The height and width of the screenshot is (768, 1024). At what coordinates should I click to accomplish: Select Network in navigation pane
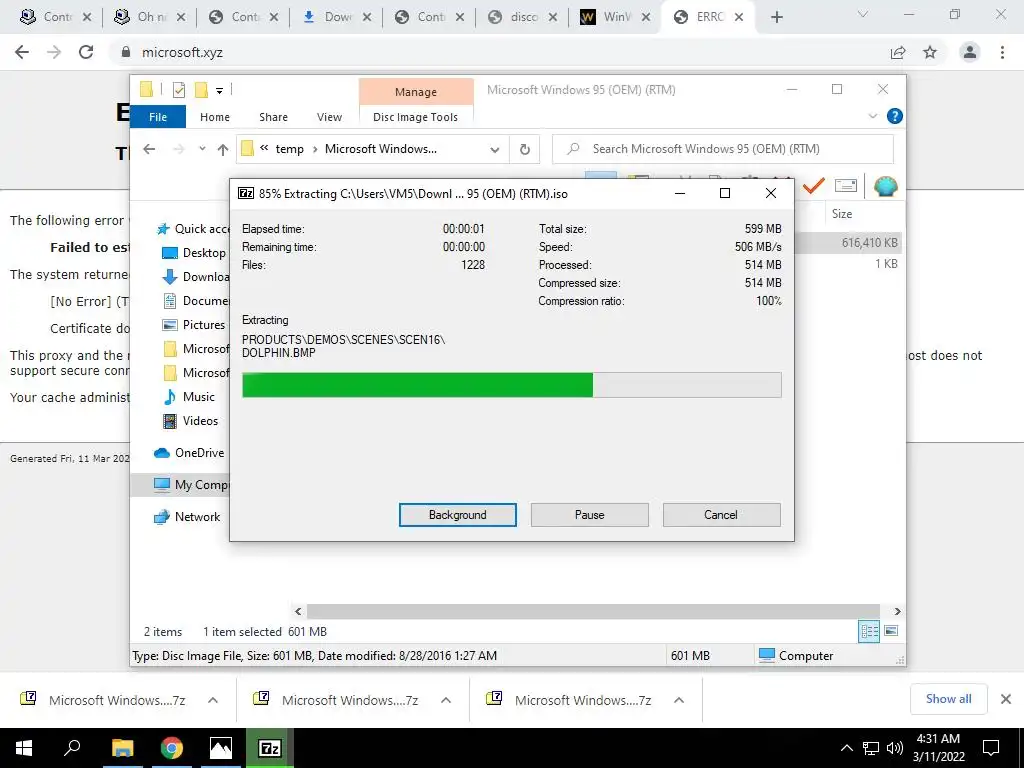[187, 517]
